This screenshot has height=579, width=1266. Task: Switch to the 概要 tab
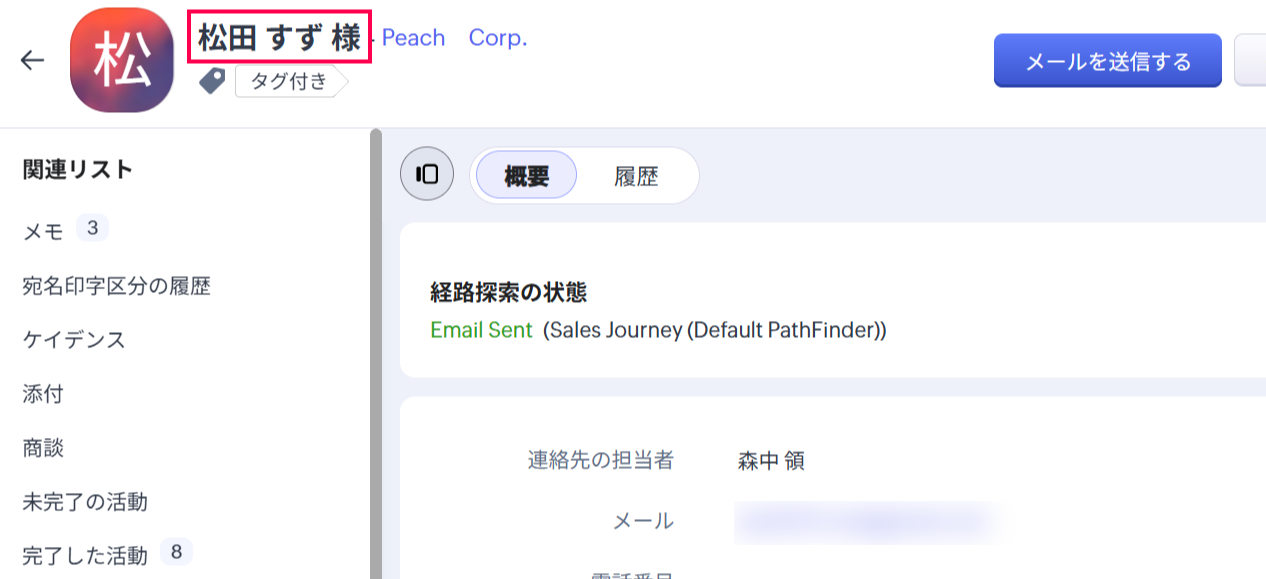[526, 176]
